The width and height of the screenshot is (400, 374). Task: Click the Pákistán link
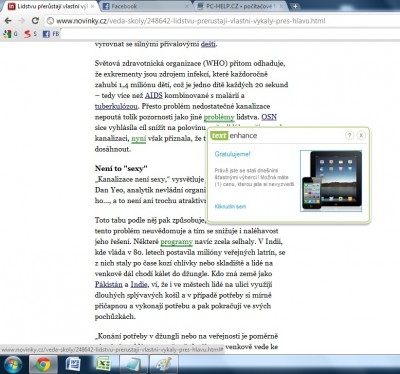pos(109,284)
